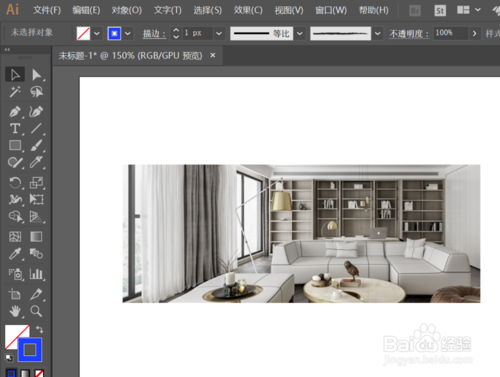Open 编辑(E) menu
Screen dimensions: 500x377
click(x=86, y=10)
